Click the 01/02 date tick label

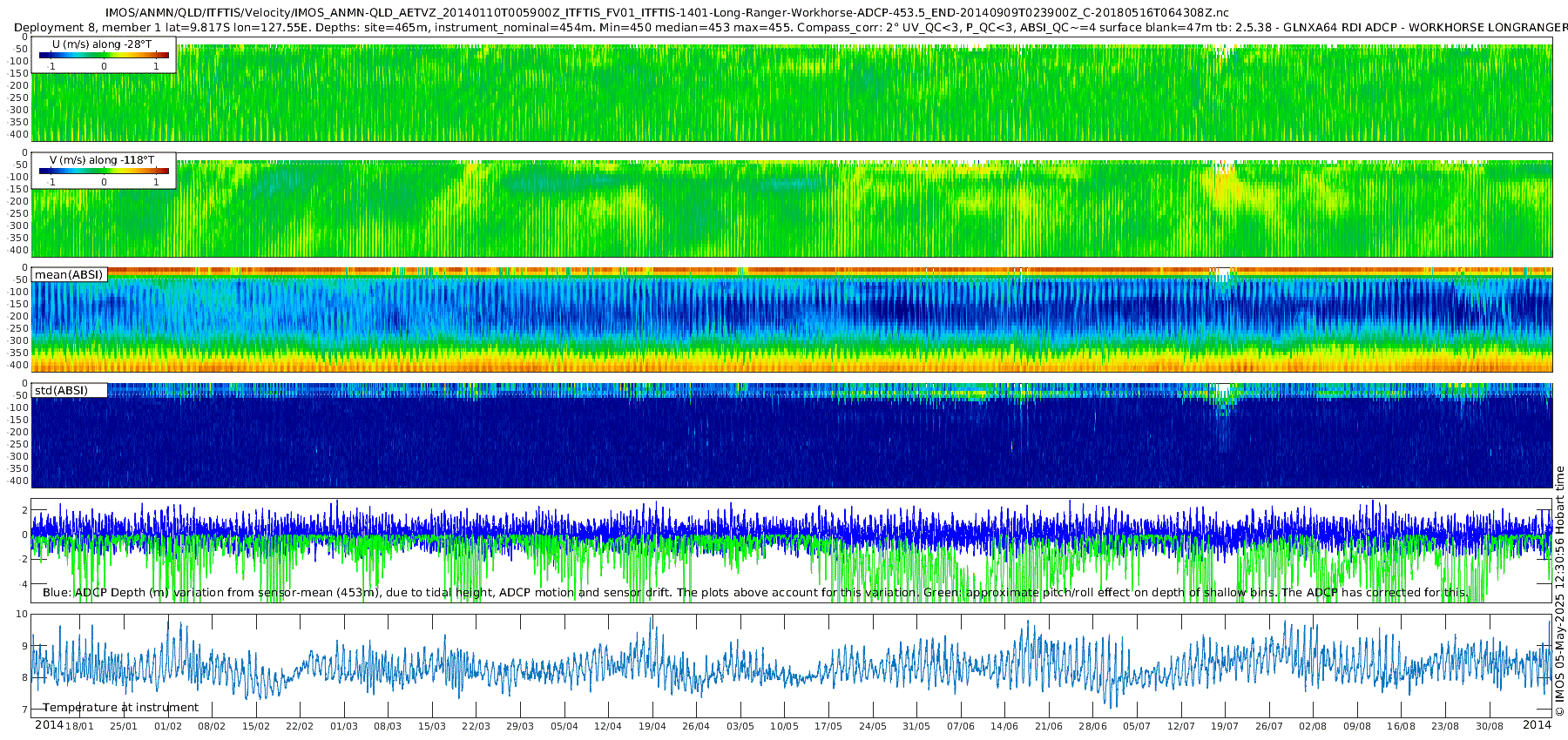168,726
